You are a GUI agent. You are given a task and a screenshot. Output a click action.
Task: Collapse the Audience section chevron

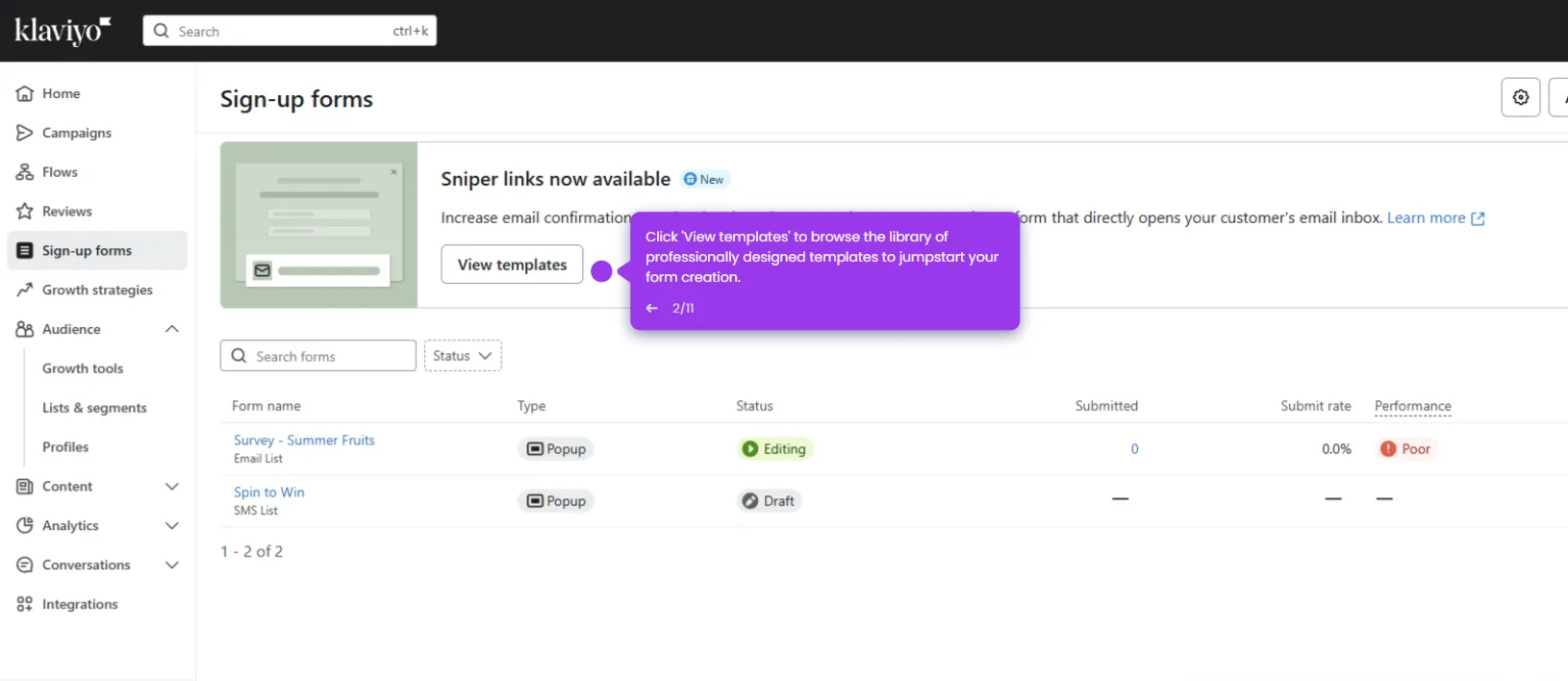[172, 329]
